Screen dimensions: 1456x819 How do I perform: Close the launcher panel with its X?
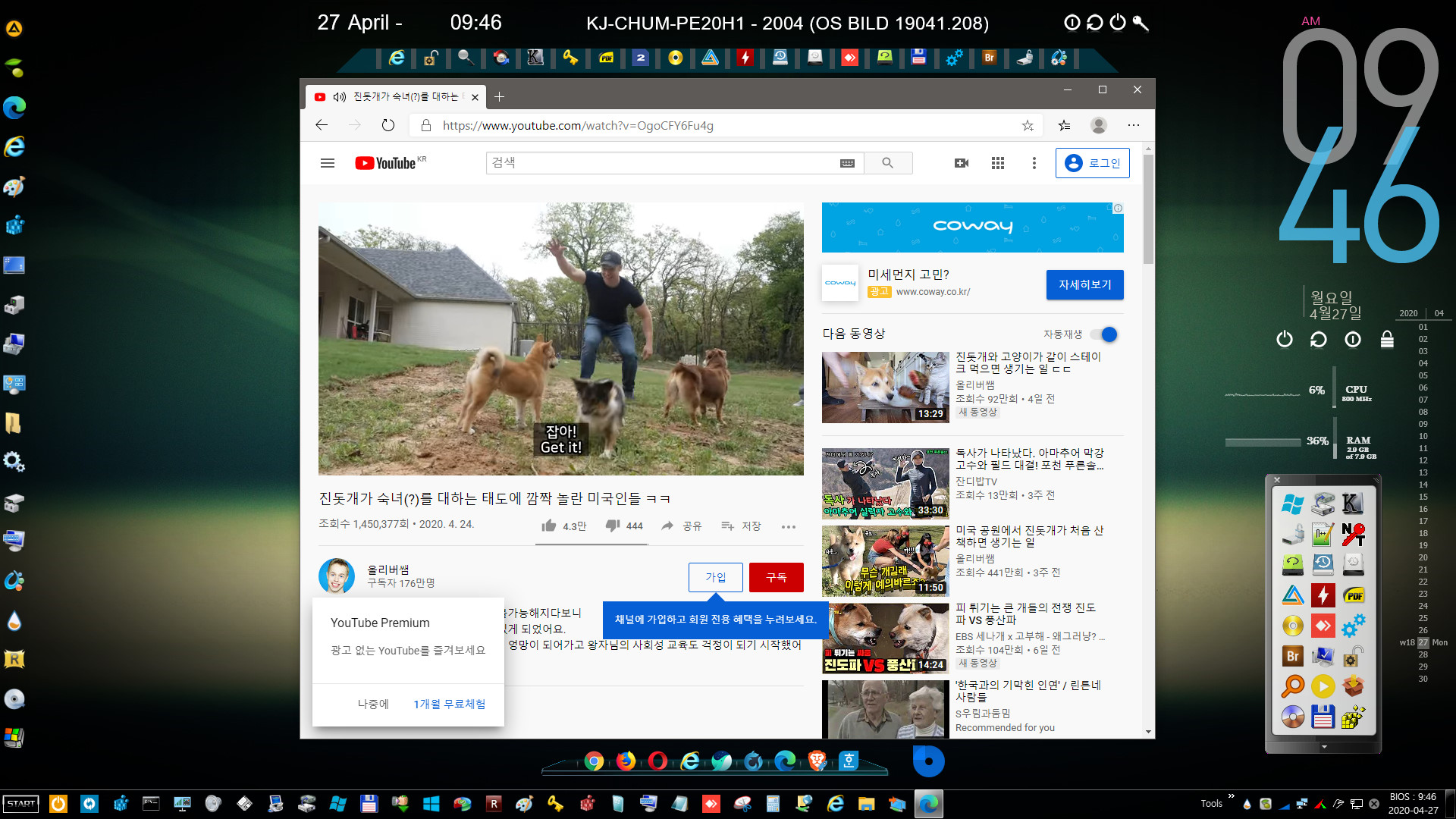click(x=1277, y=479)
